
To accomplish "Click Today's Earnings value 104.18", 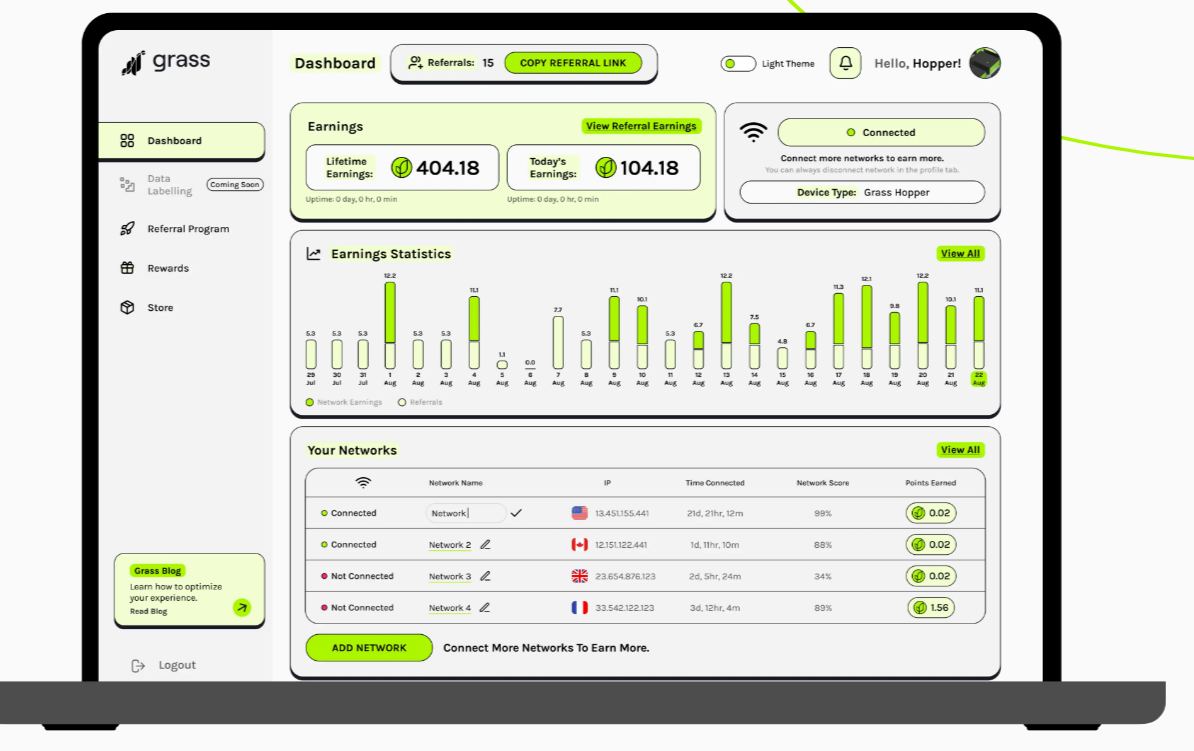I will (649, 168).
